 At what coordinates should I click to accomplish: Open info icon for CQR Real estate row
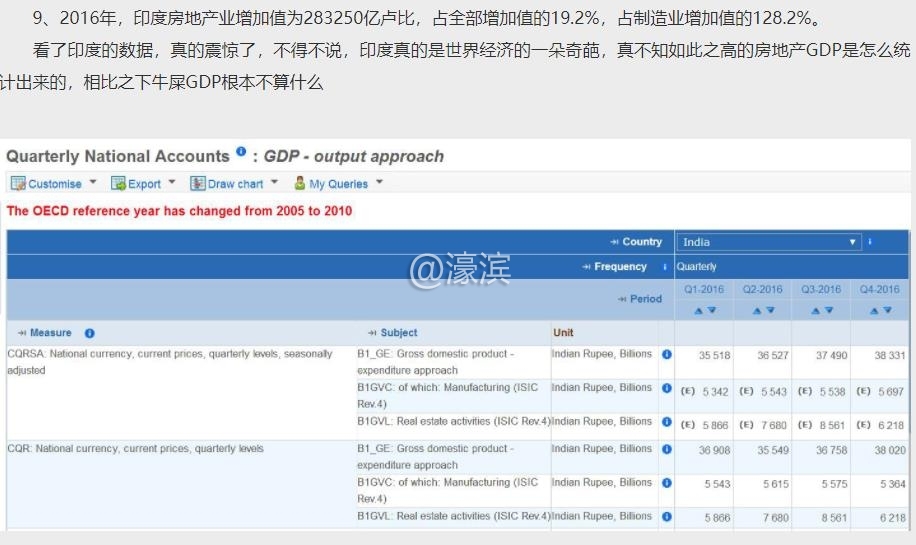click(x=667, y=517)
